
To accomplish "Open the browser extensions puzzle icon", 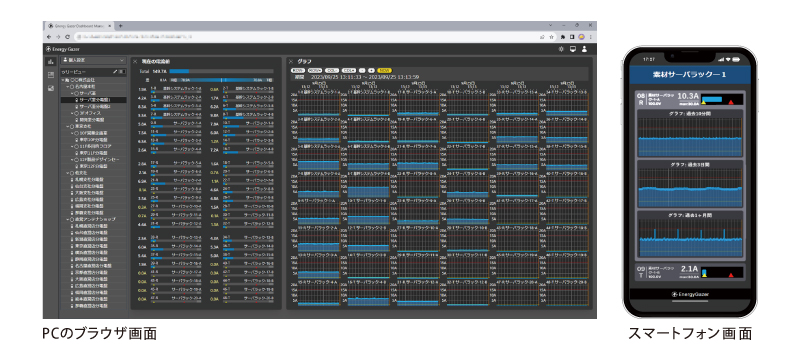I will coord(563,37).
